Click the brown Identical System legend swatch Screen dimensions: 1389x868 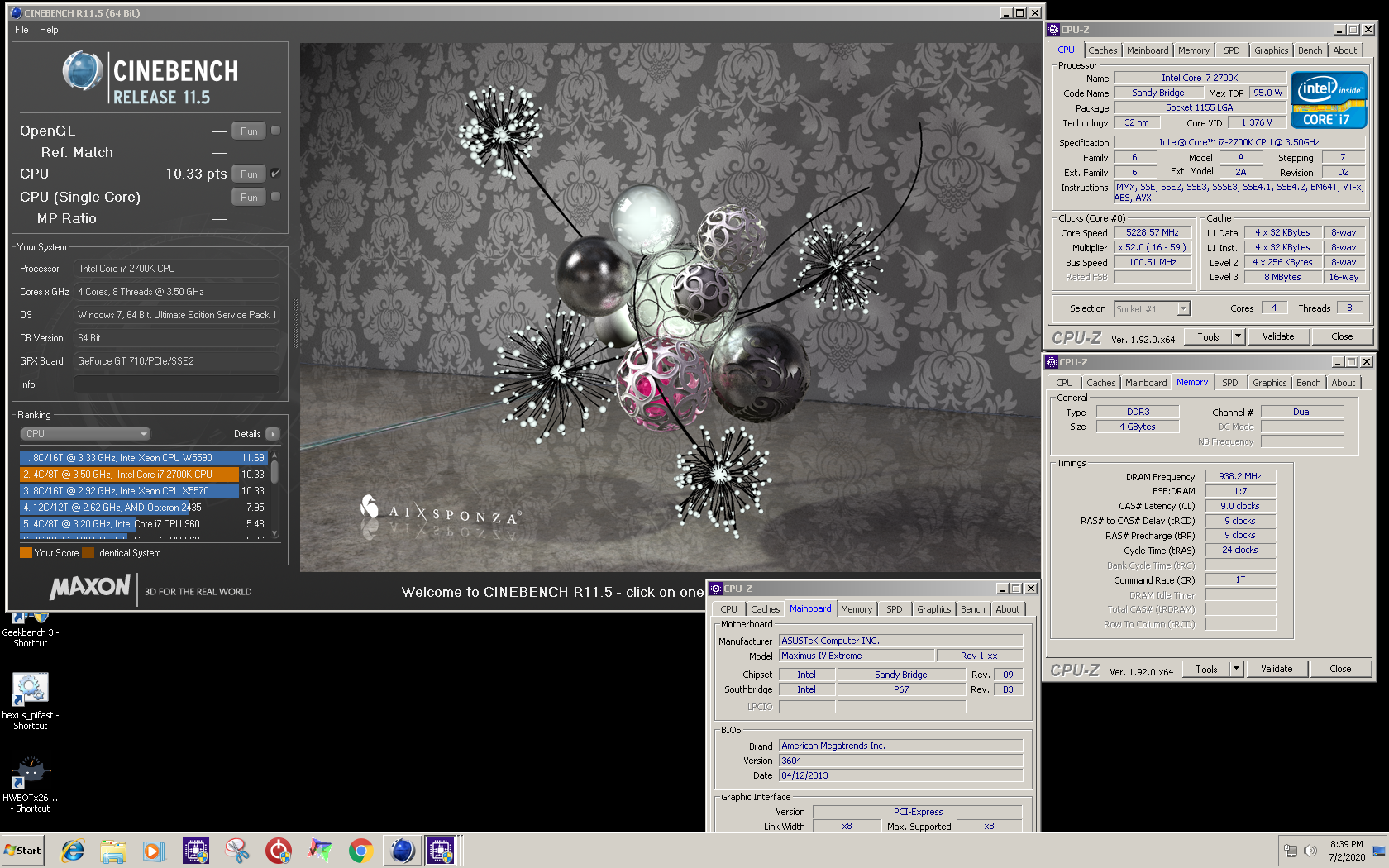coord(88,553)
